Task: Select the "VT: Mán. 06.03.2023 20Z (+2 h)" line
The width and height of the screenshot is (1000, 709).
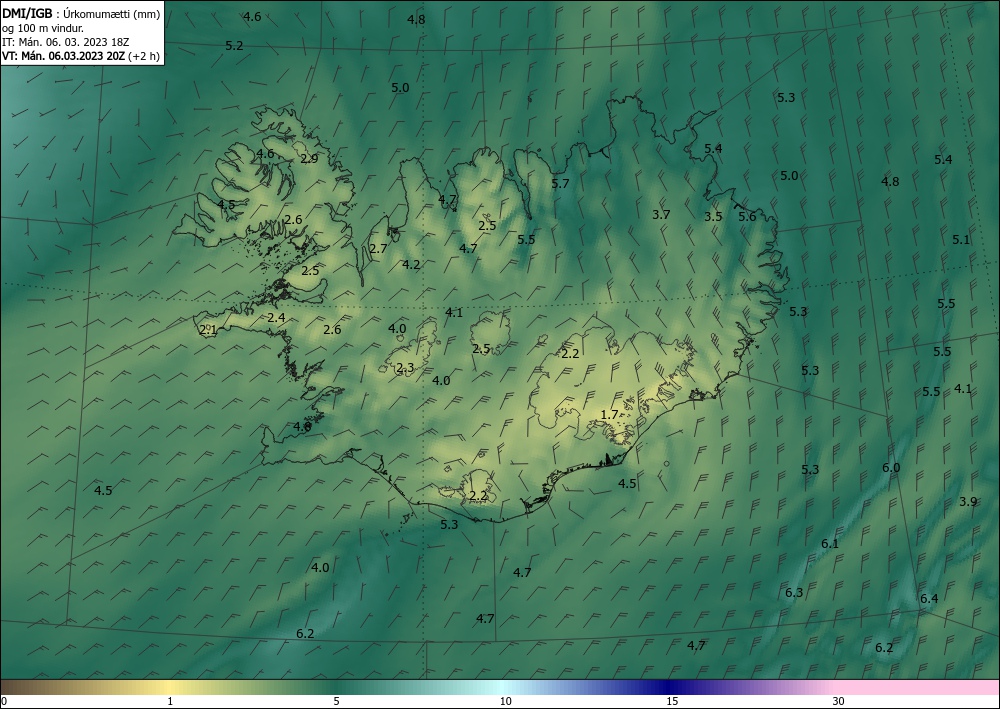Action: click(x=81, y=56)
